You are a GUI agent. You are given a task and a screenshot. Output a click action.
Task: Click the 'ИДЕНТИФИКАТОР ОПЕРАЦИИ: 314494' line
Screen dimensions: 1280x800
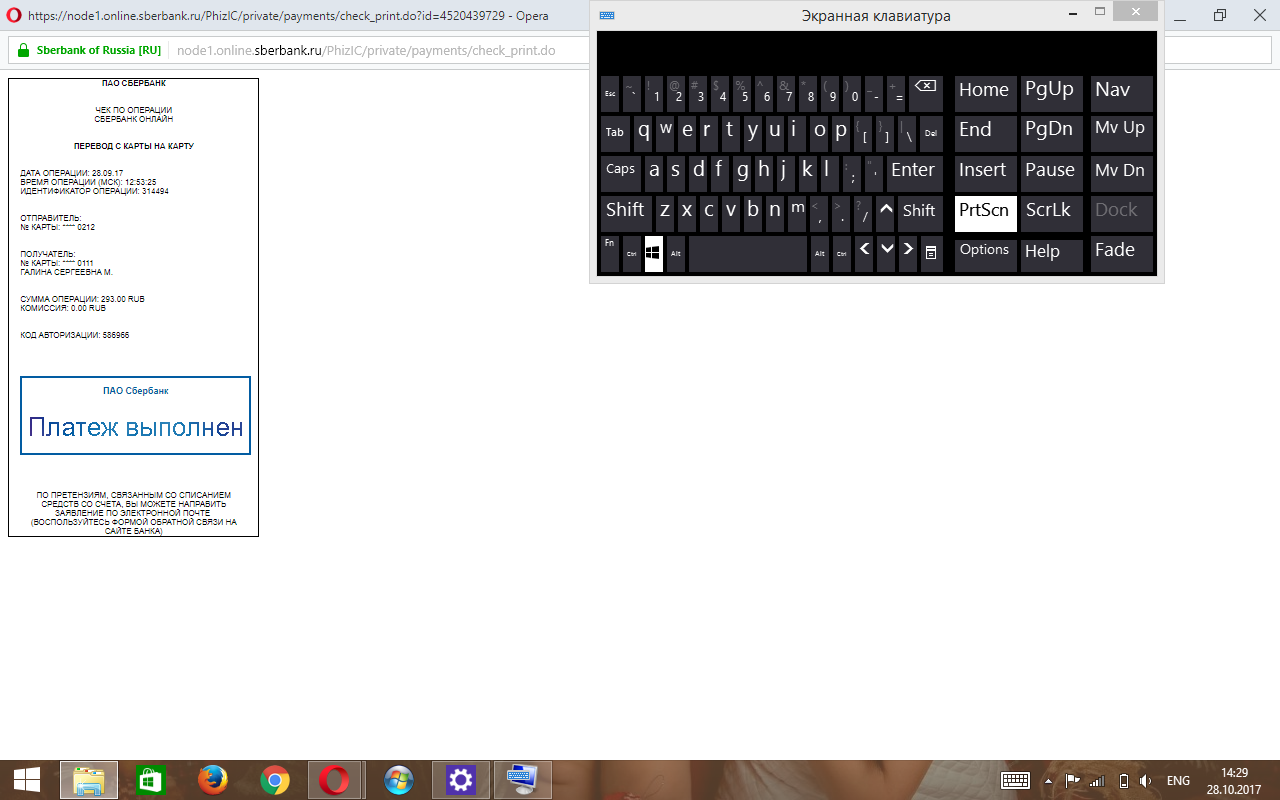tap(95, 191)
